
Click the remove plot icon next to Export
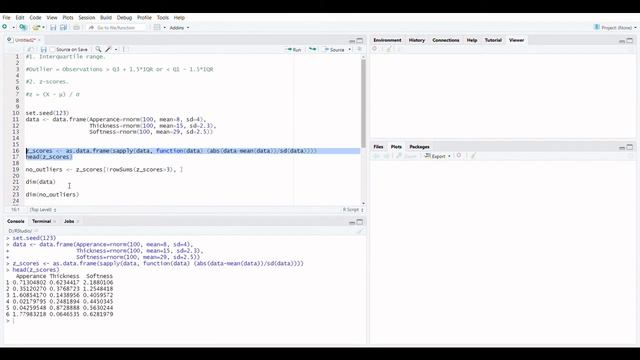coord(459,156)
